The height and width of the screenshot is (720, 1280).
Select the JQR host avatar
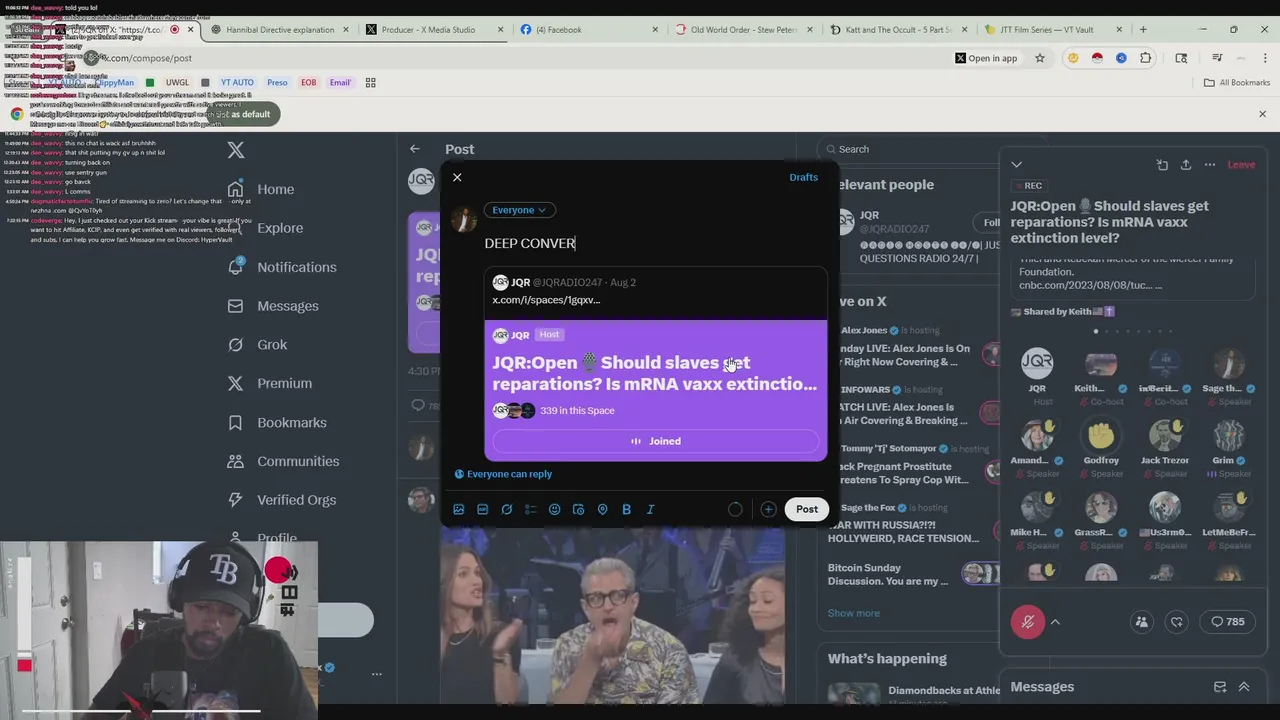(x=1037, y=363)
